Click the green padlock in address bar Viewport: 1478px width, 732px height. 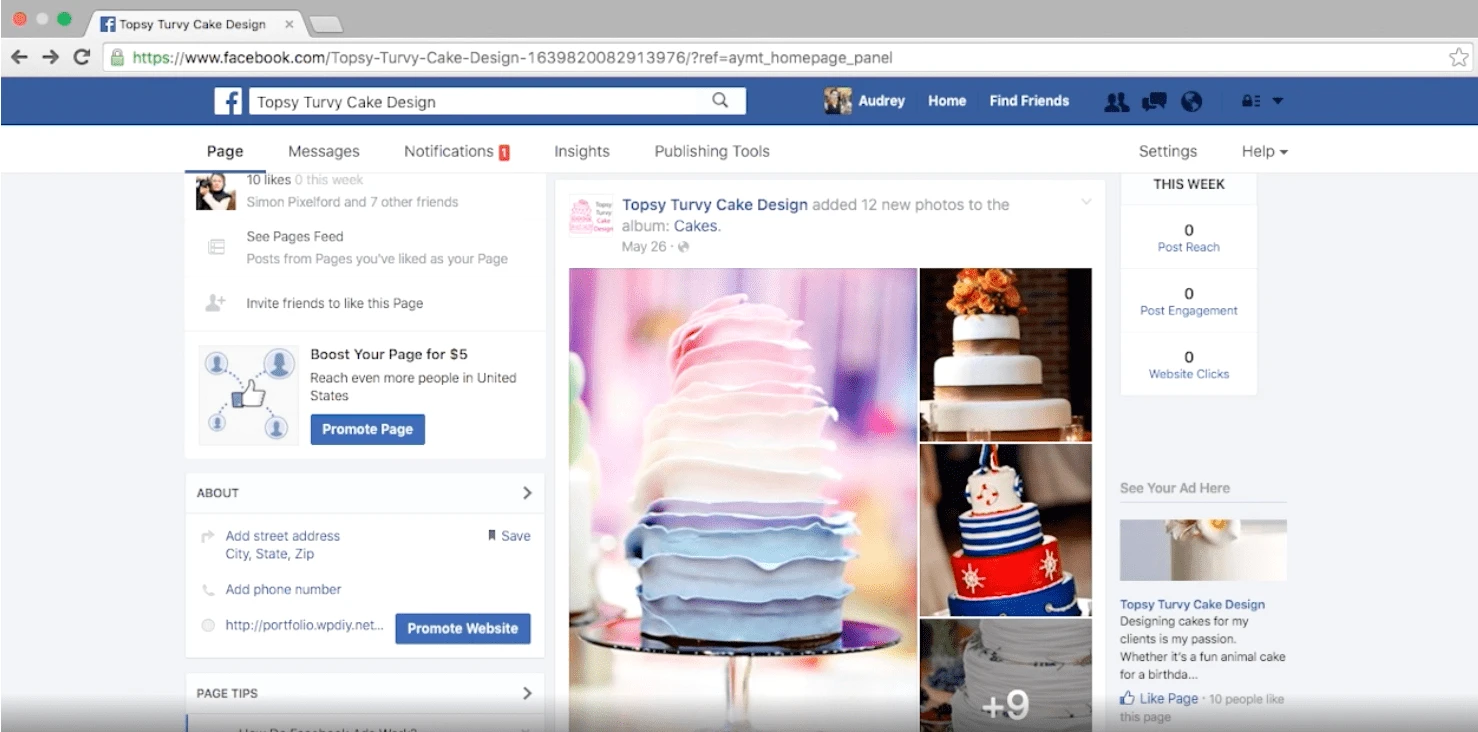tap(118, 57)
